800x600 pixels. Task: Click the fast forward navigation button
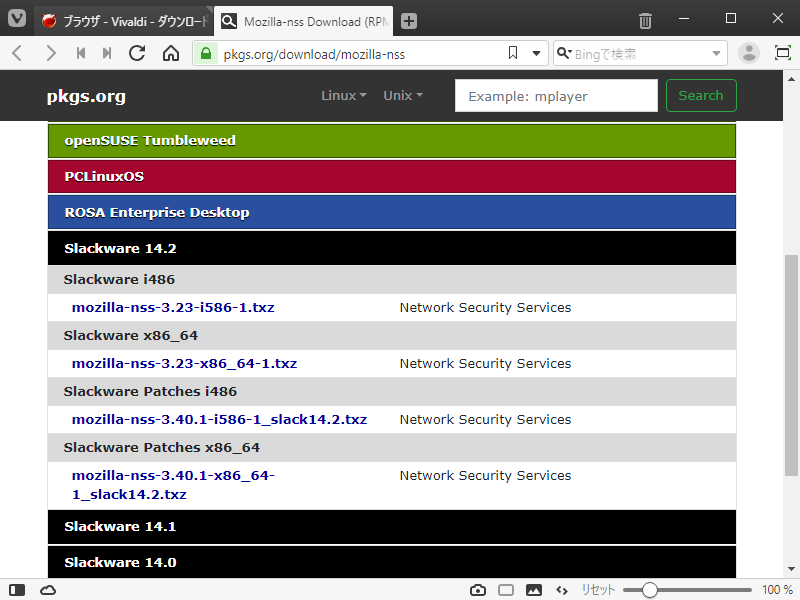[x=107, y=53]
